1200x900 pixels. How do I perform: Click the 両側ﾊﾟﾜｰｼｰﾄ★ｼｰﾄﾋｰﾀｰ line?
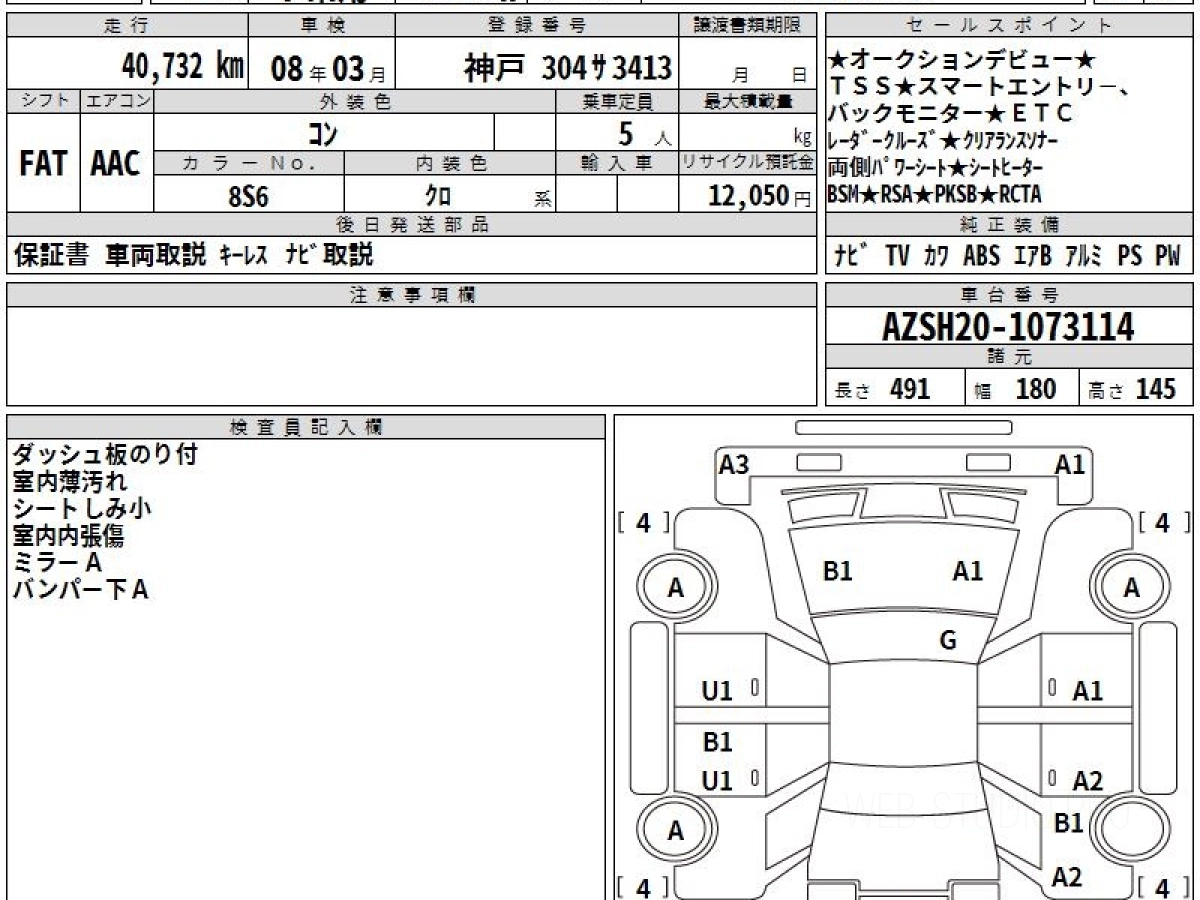[935, 167]
